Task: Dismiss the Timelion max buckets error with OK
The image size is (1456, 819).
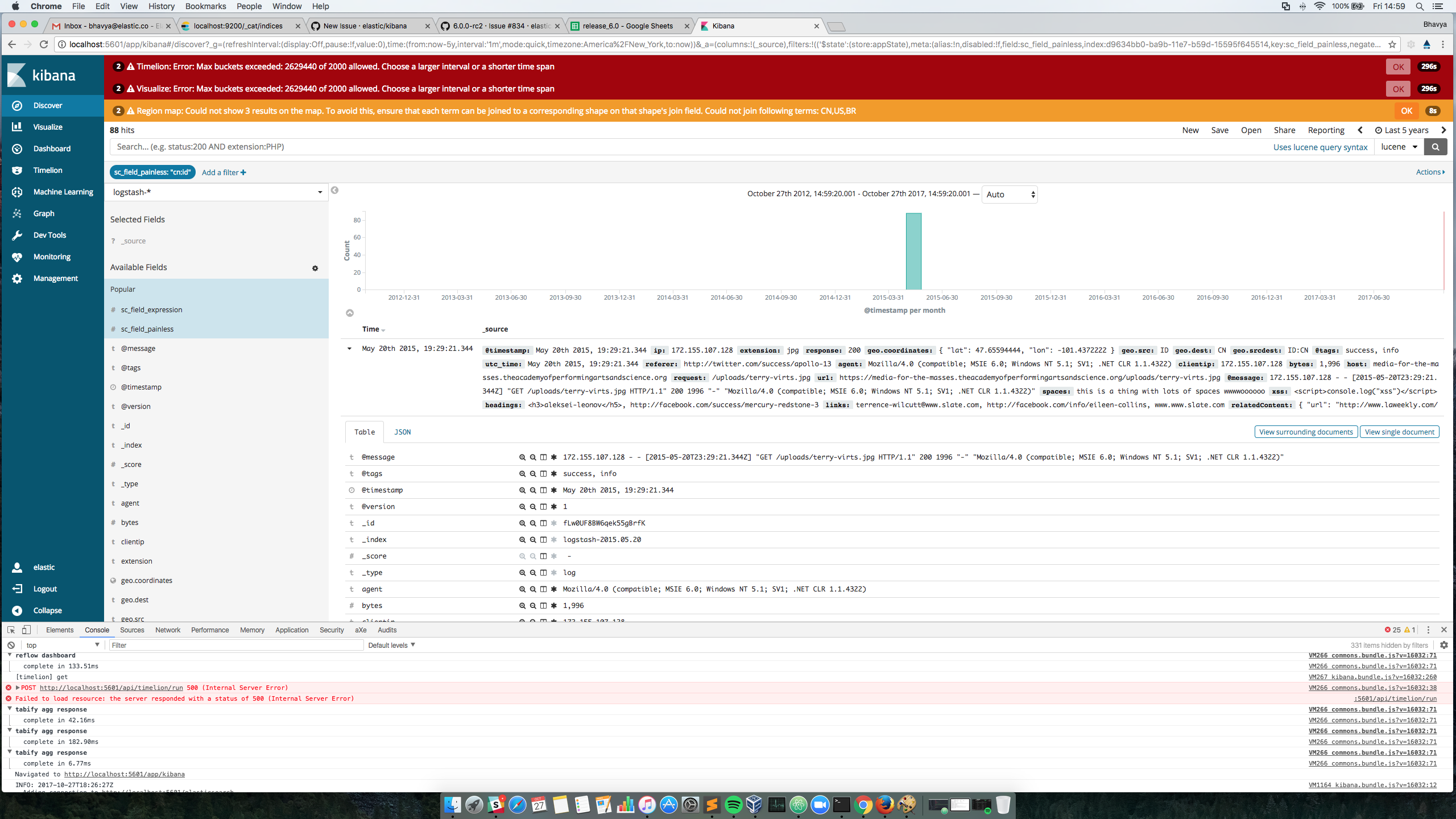Action: (x=1398, y=66)
